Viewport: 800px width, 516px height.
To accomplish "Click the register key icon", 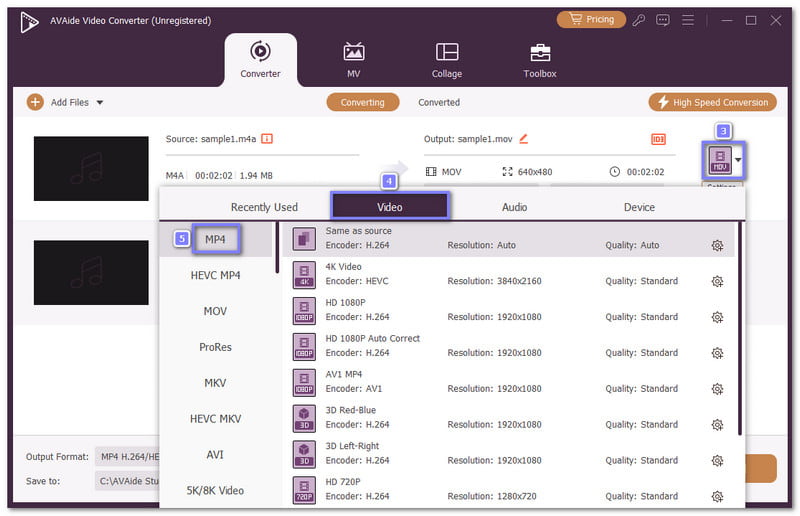I will point(638,20).
